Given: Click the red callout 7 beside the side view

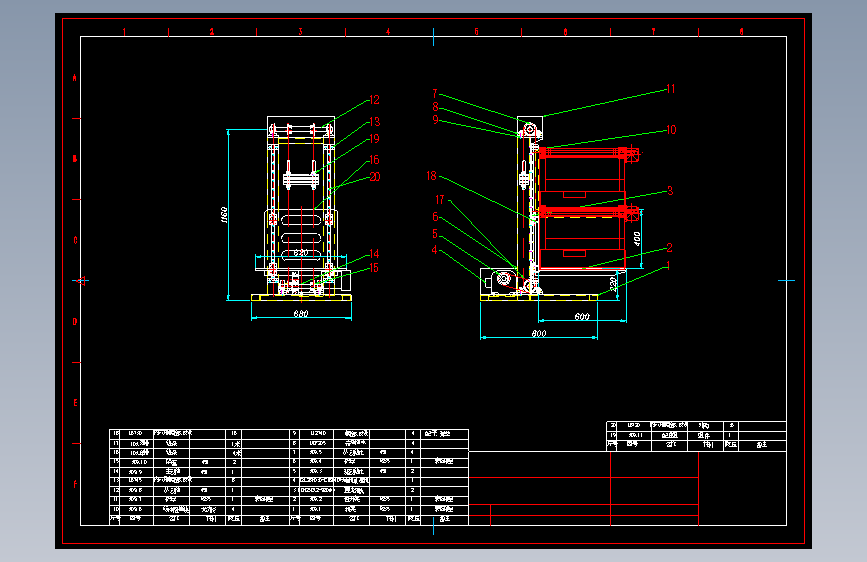Looking at the screenshot, I should (435, 94).
